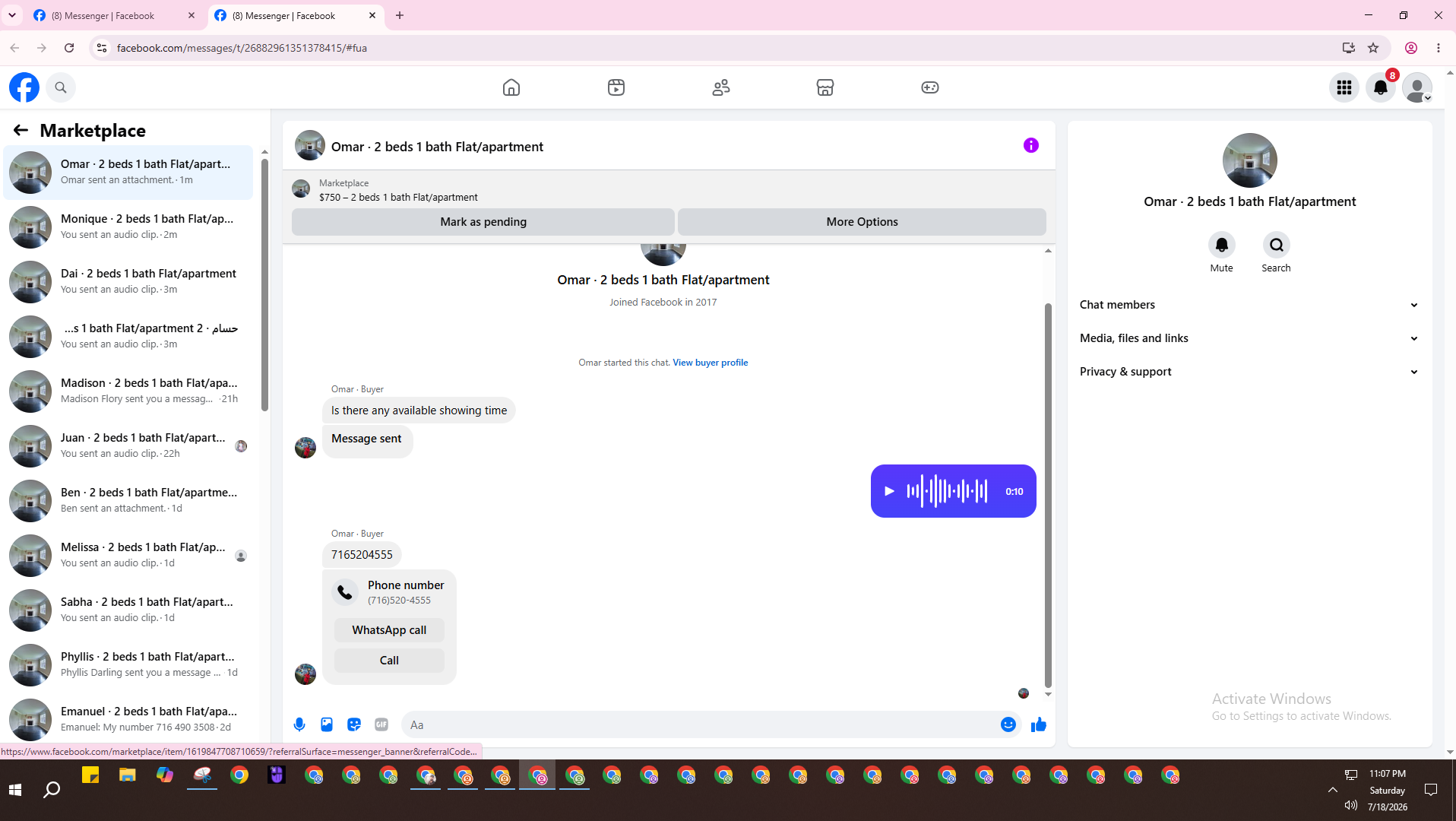Open Sabha's conversation
Viewport: 1456px width, 821px height.
click(x=128, y=610)
